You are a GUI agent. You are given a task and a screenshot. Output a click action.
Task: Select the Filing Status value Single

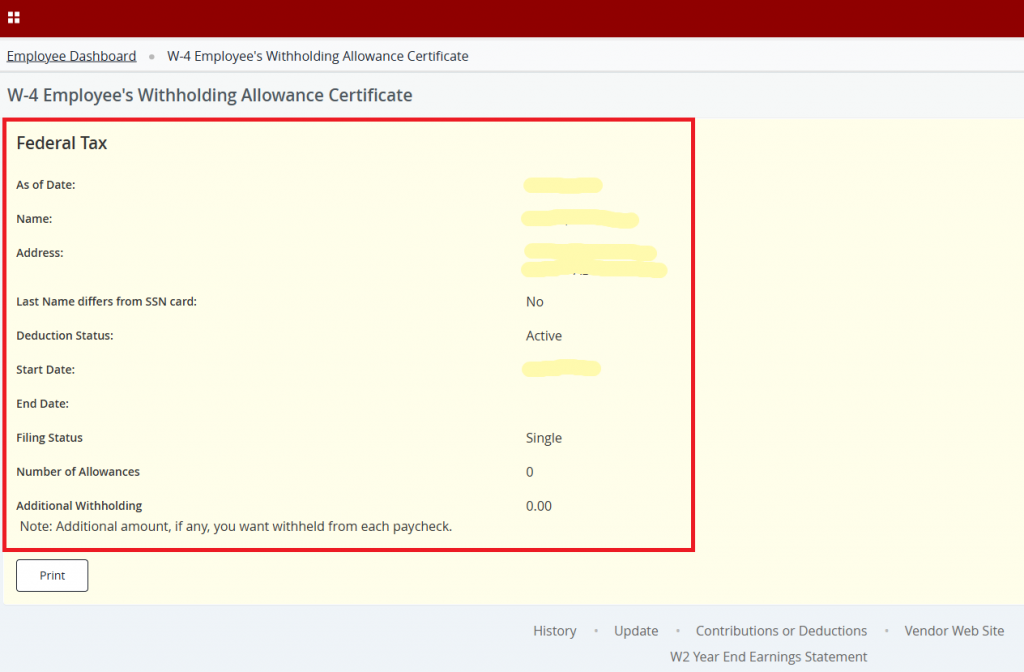(x=544, y=438)
